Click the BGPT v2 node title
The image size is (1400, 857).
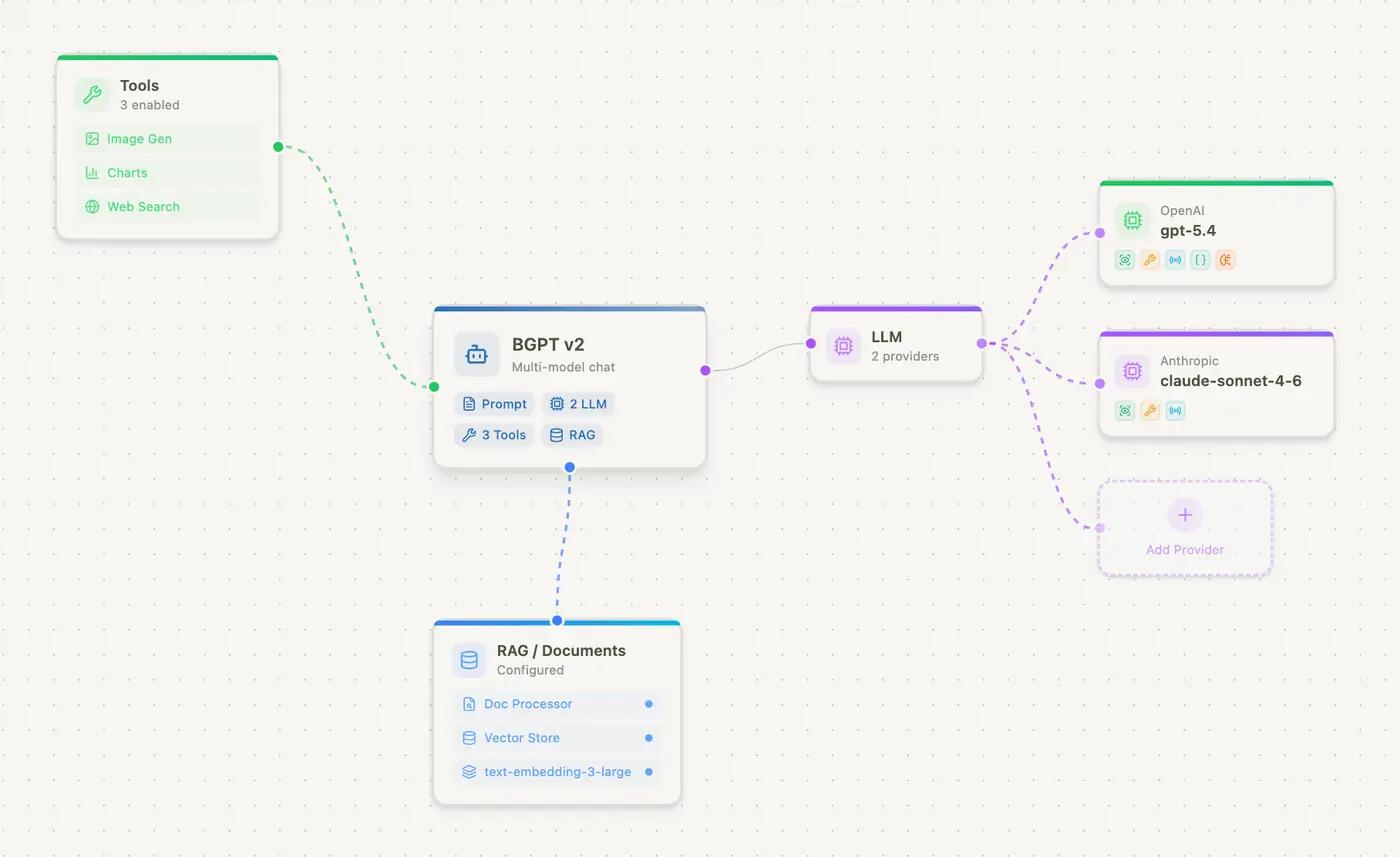pos(548,345)
